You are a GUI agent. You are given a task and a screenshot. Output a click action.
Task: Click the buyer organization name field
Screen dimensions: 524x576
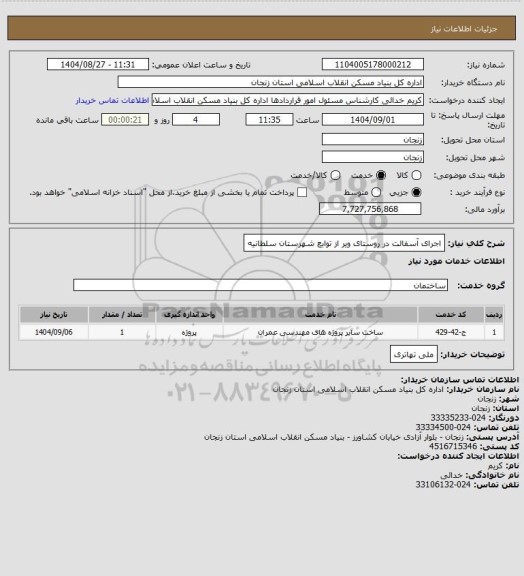coord(270,82)
